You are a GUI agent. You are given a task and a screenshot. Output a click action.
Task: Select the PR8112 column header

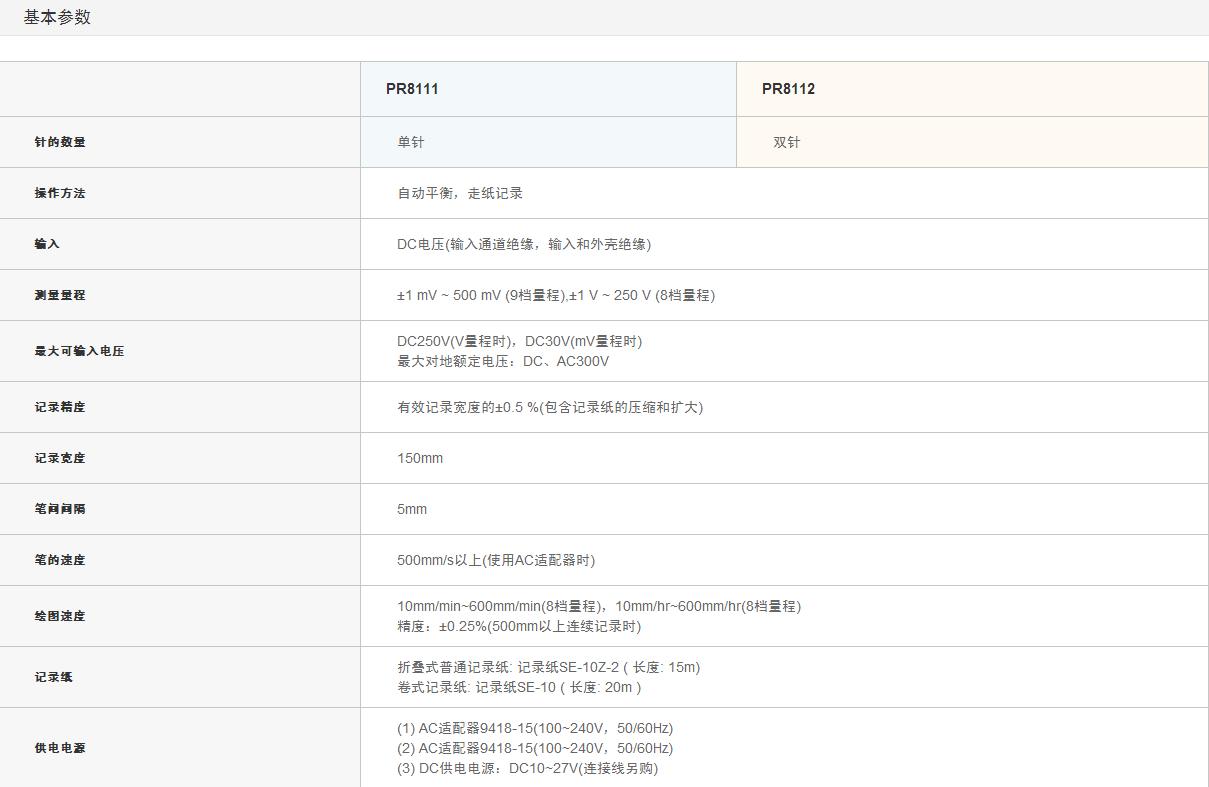pyautogui.click(x=788, y=89)
